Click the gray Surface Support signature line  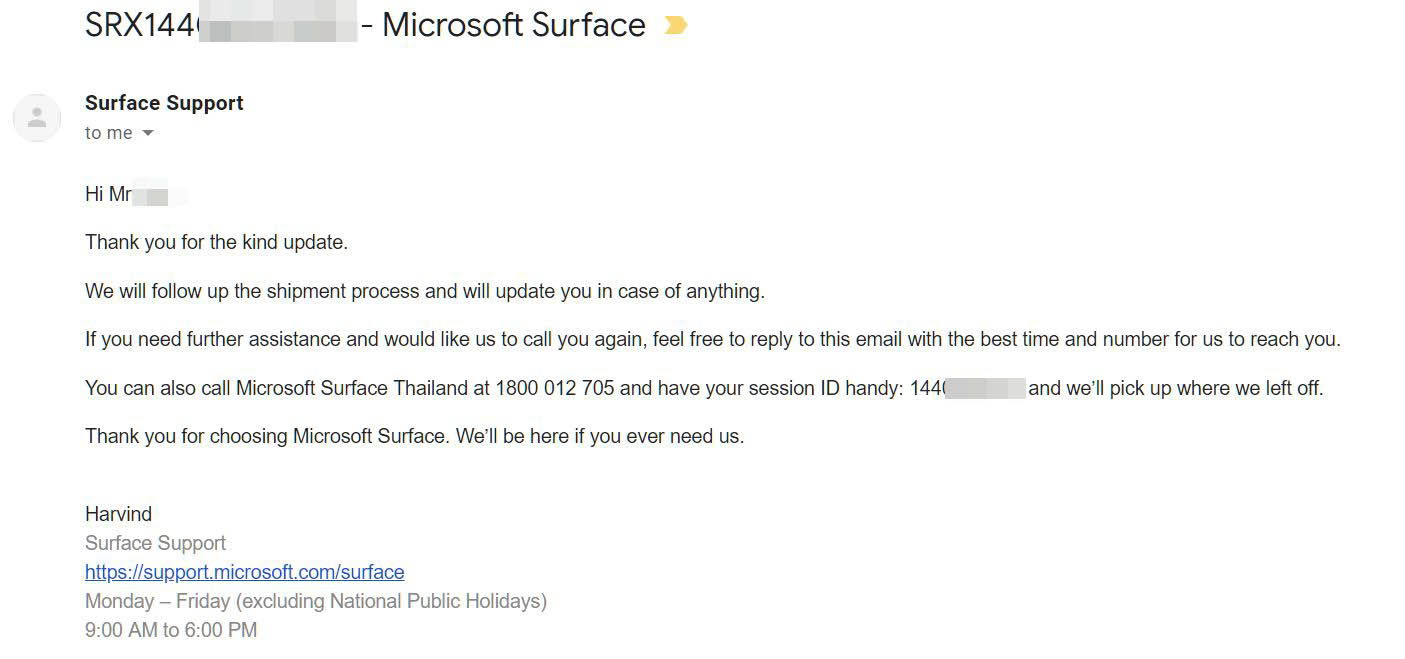[x=156, y=543]
